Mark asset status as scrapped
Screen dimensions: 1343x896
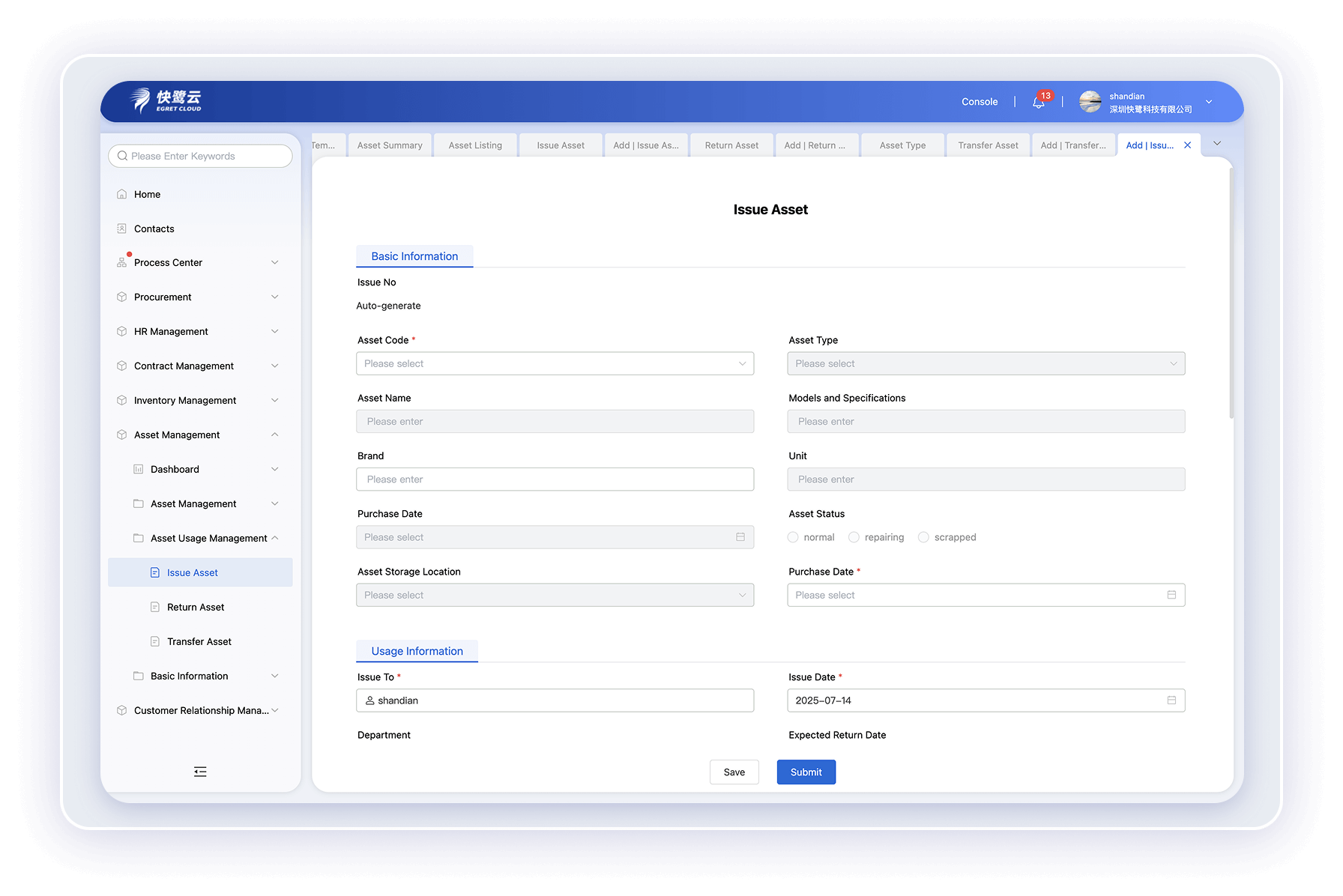923,537
